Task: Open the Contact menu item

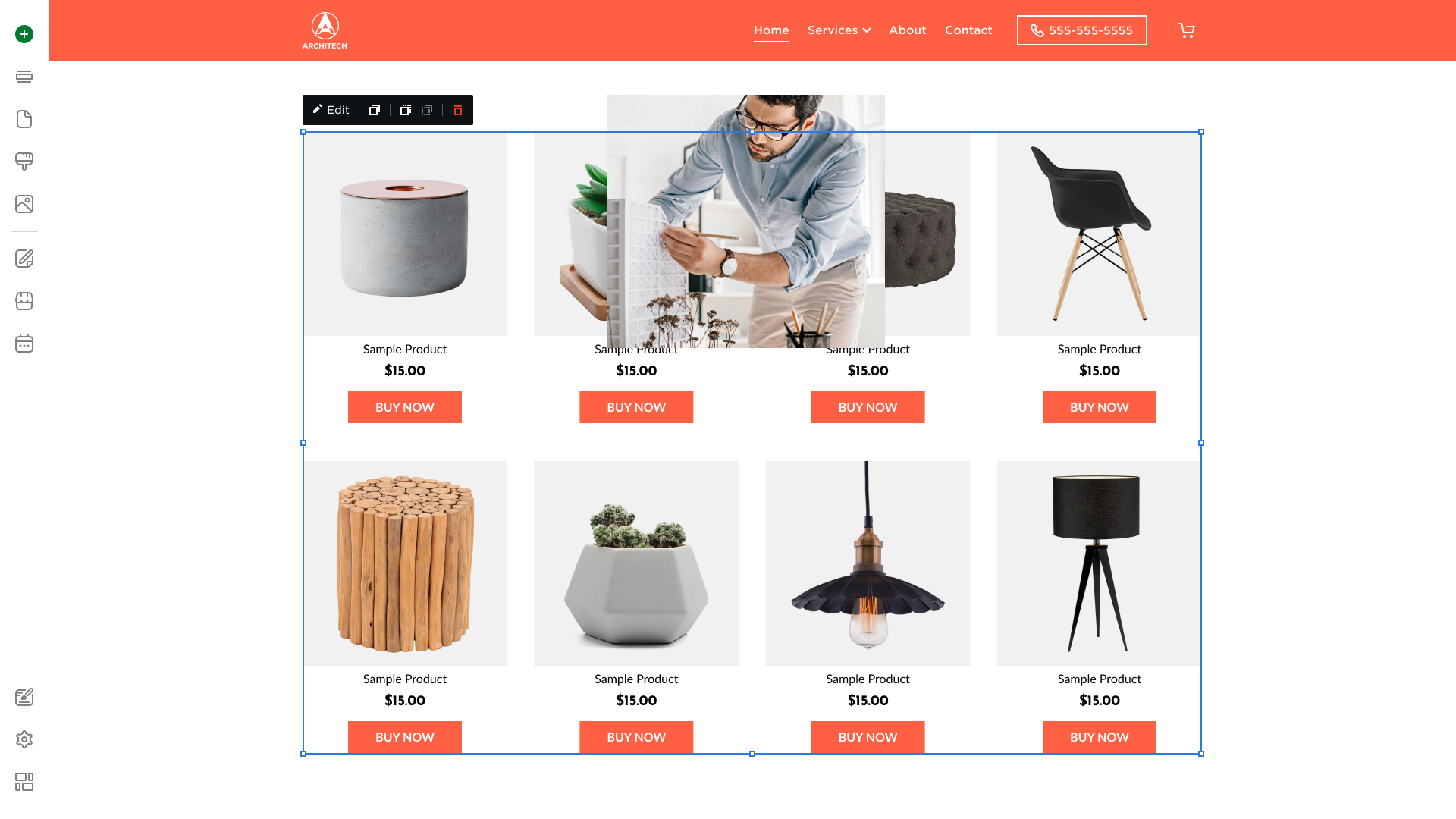Action: point(968,30)
